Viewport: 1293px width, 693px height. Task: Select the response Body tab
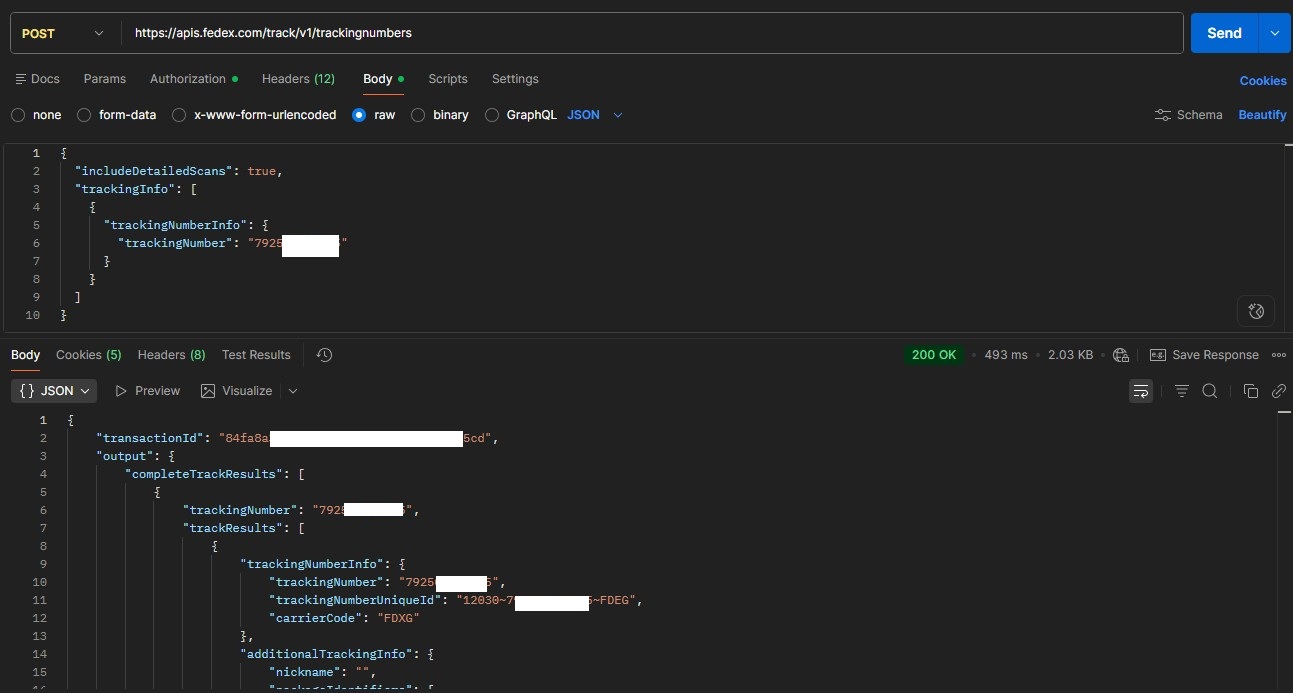(x=25, y=355)
